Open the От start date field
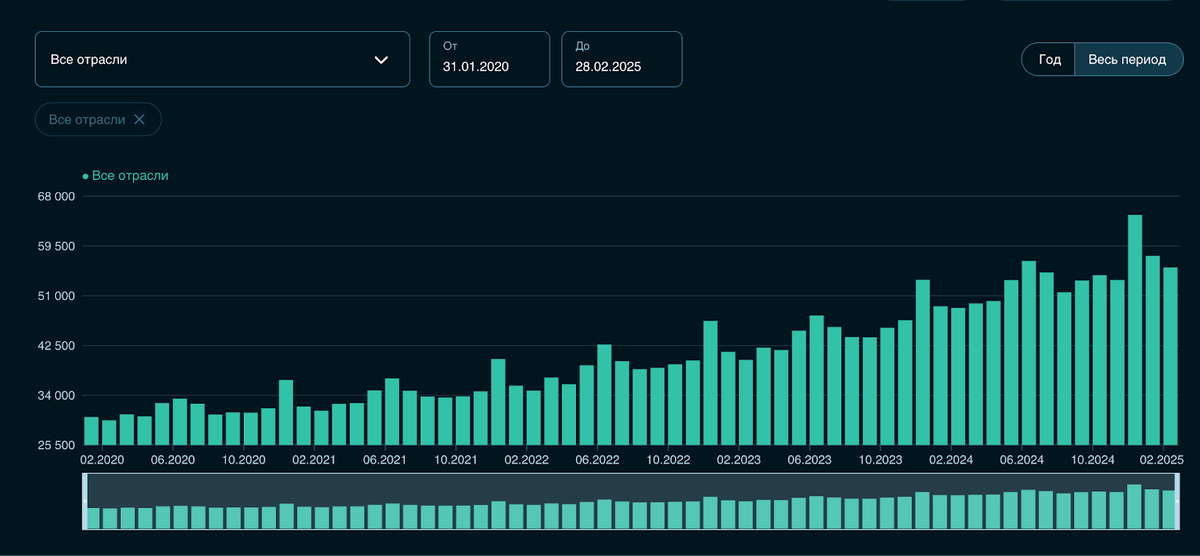The width and height of the screenshot is (1200, 556). tap(490, 59)
